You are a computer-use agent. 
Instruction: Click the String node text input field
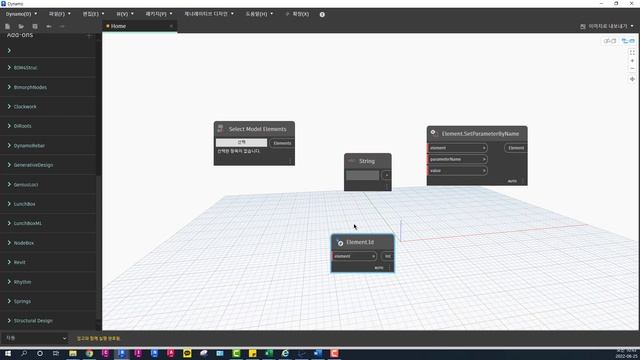pyautogui.click(x=362, y=176)
